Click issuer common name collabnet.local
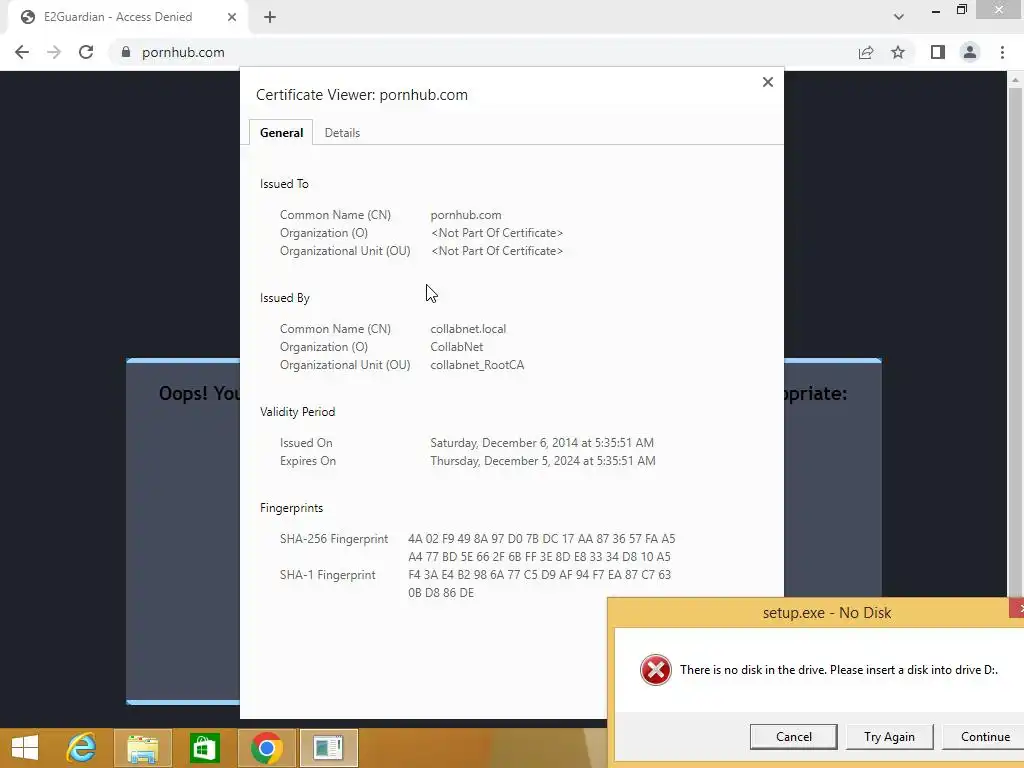This screenshot has height=768, width=1024. point(468,329)
